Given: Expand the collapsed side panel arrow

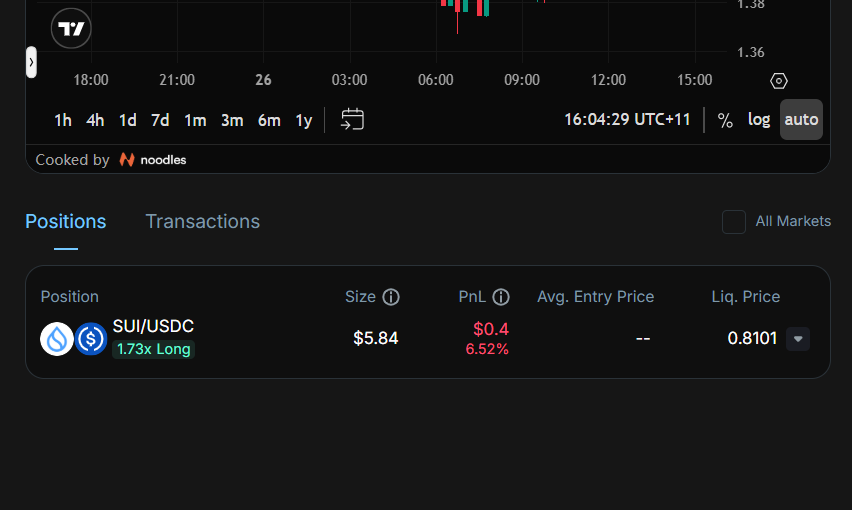Looking at the screenshot, I should (x=31, y=62).
